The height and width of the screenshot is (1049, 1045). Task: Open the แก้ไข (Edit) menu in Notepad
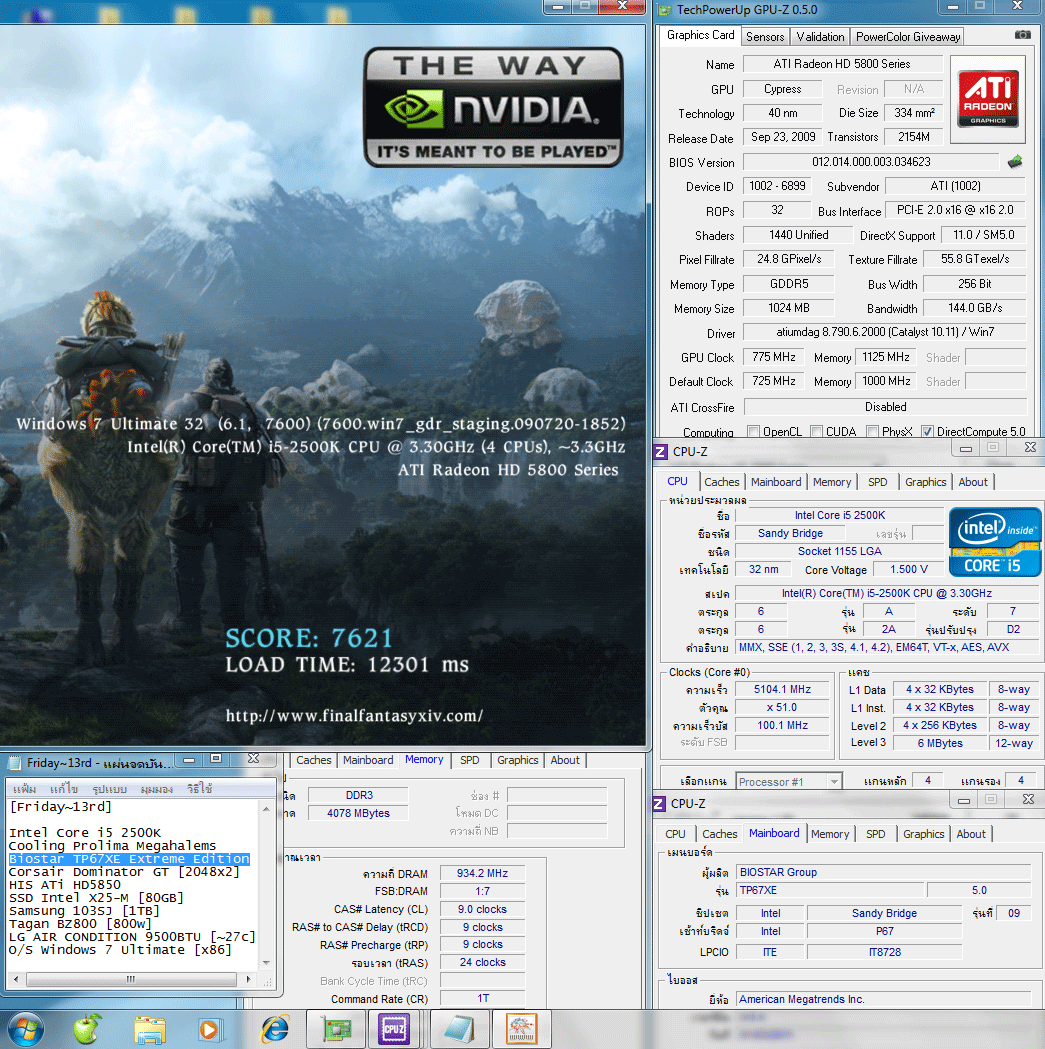click(x=64, y=789)
